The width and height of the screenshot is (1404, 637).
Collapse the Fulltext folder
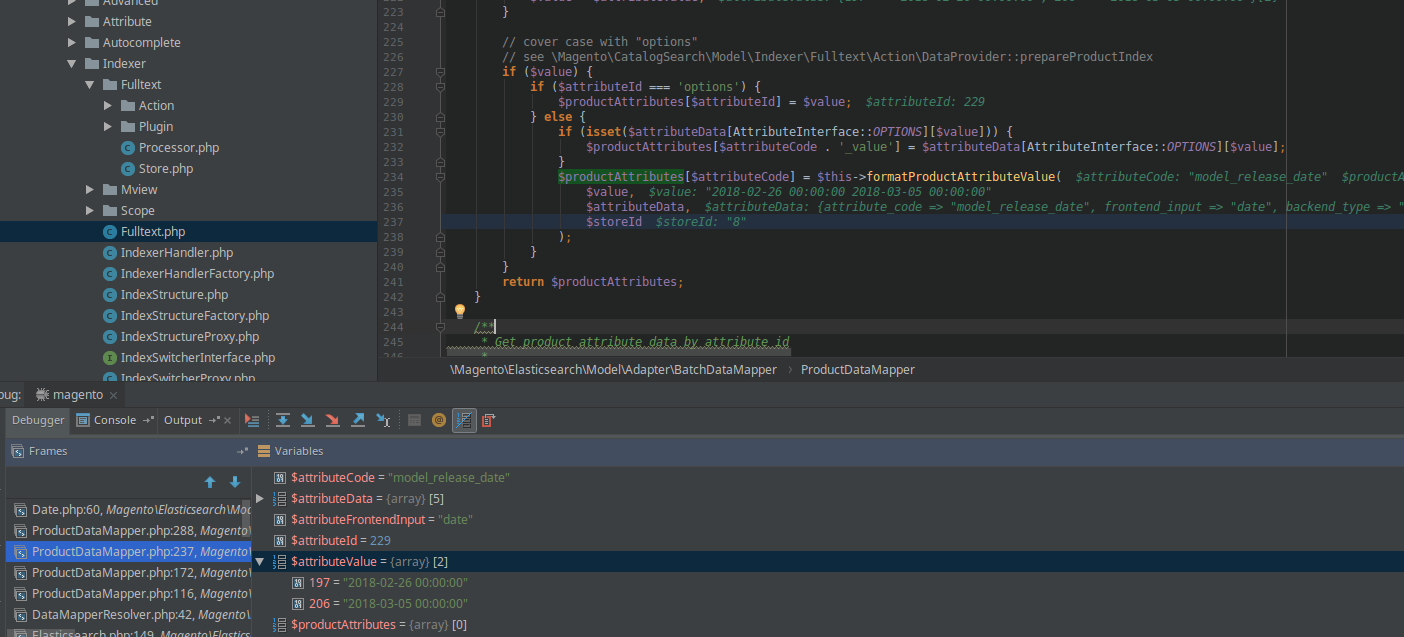pos(90,85)
